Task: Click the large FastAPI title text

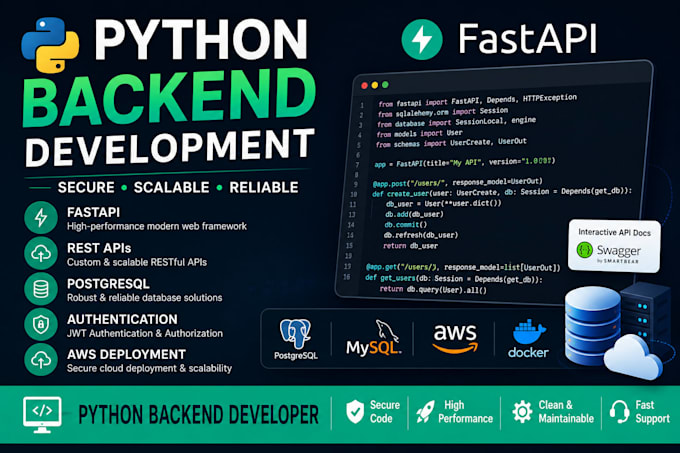Action: (x=527, y=39)
